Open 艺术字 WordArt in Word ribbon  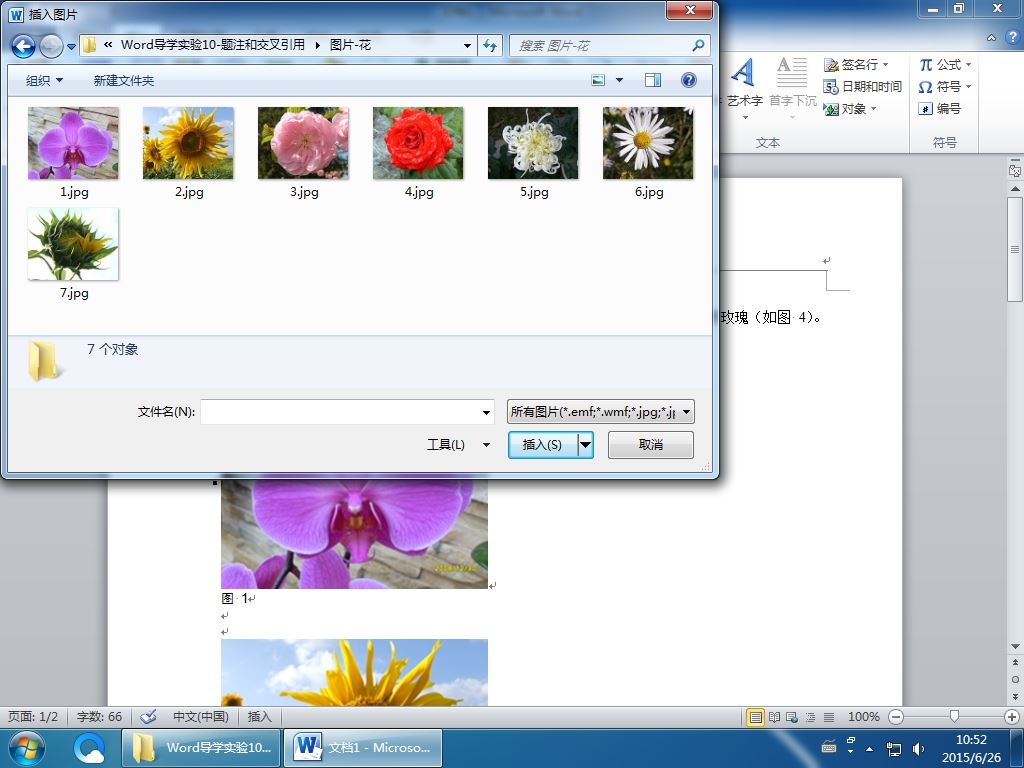tap(744, 88)
